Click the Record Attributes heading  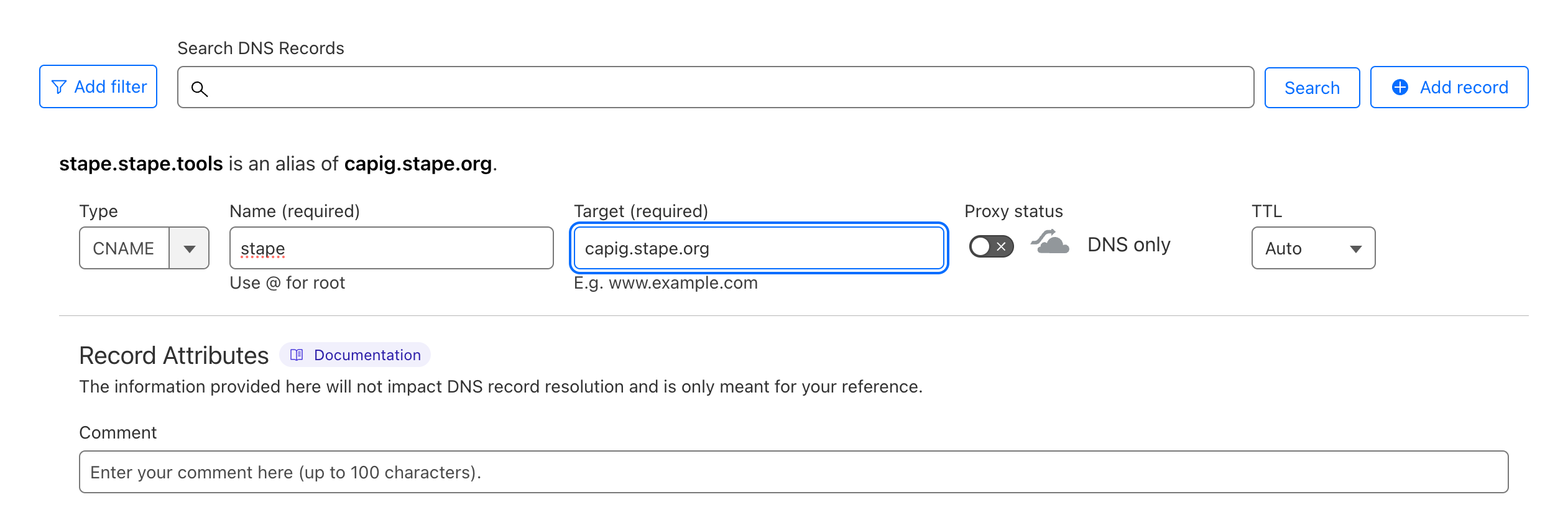[174, 355]
